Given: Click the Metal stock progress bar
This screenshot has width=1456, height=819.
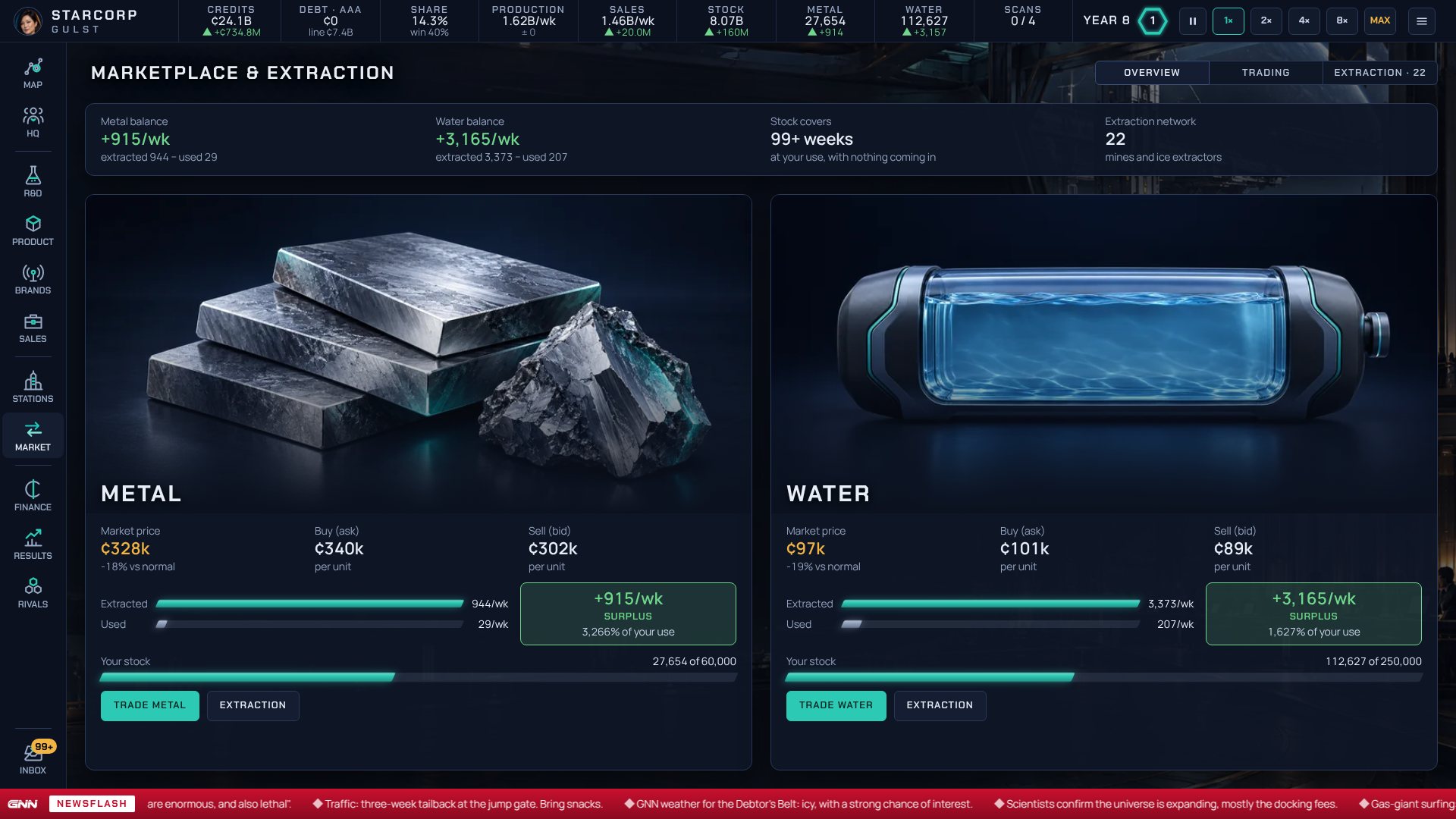Looking at the screenshot, I should point(418,677).
